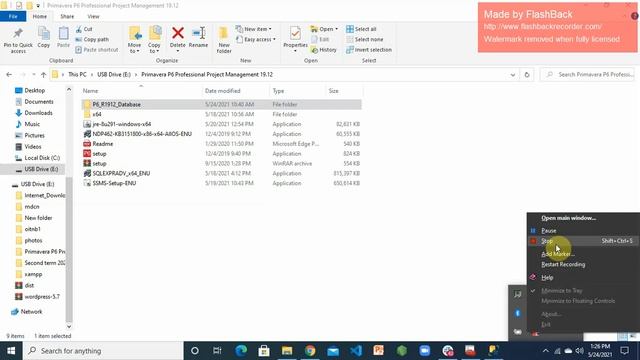Choose Stop in recorder menu

pos(583,241)
